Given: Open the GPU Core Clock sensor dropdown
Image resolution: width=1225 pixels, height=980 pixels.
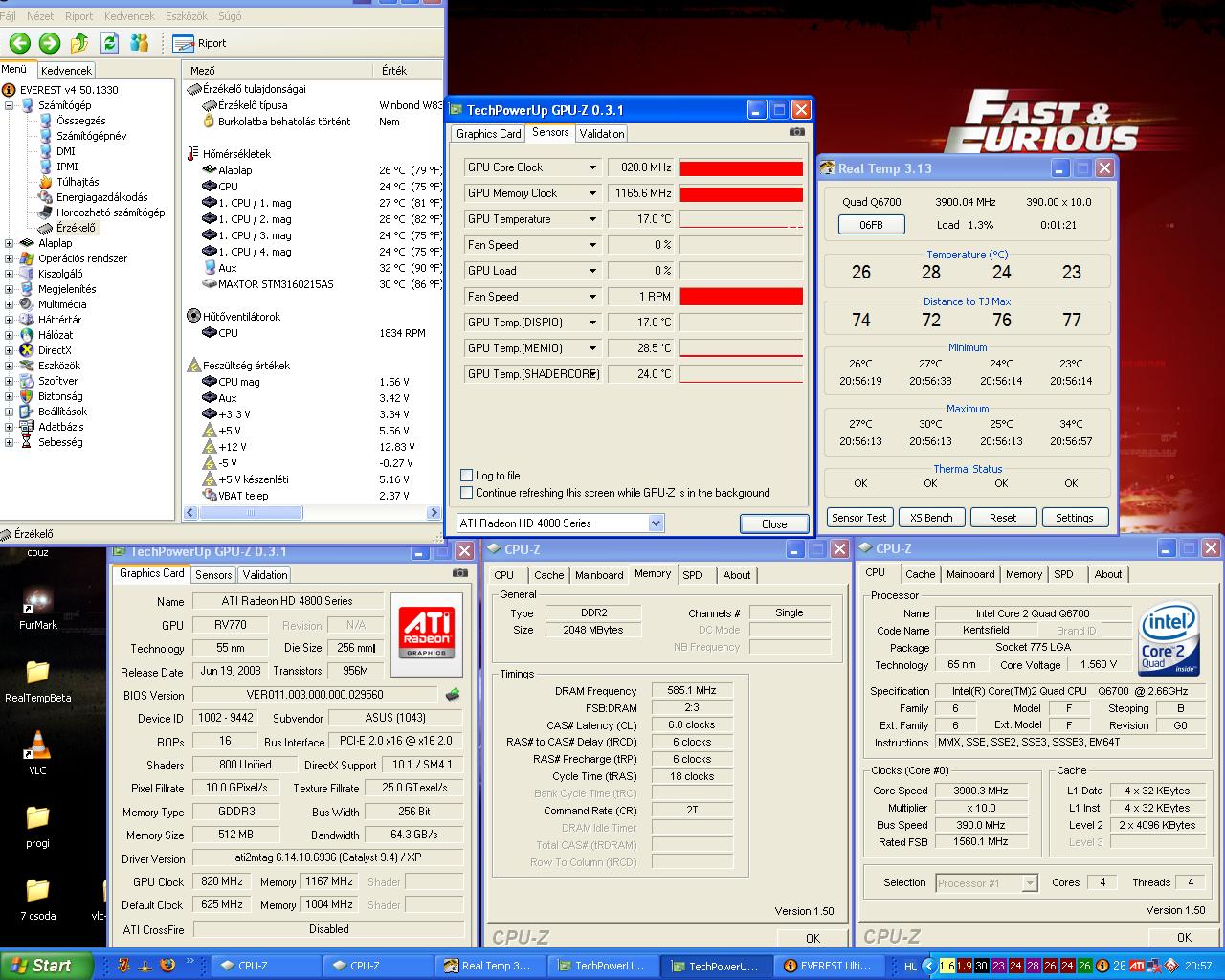Looking at the screenshot, I should pos(592,167).
